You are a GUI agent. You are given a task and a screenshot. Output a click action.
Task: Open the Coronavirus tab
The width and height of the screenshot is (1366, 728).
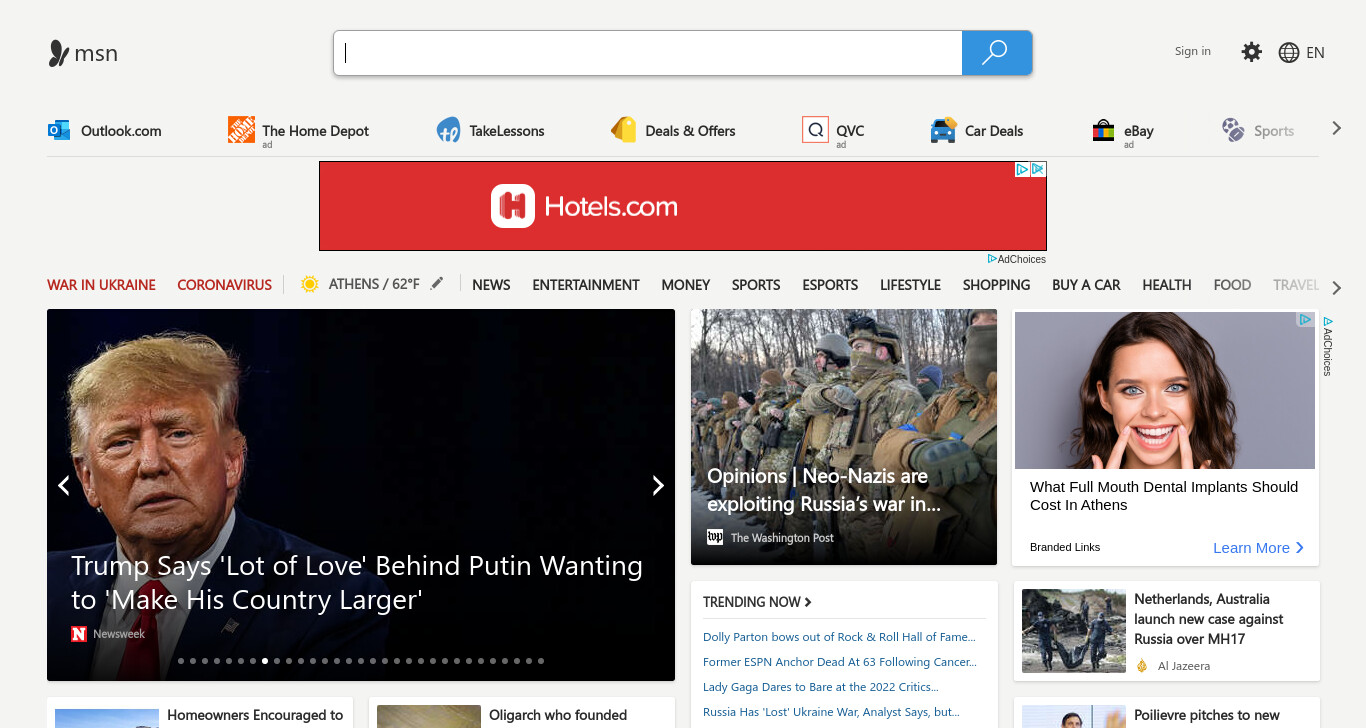tap(225, 285)
